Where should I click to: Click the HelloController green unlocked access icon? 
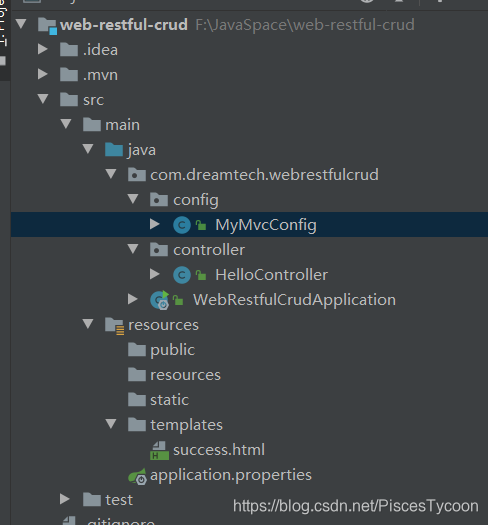[x=201, y=275]
